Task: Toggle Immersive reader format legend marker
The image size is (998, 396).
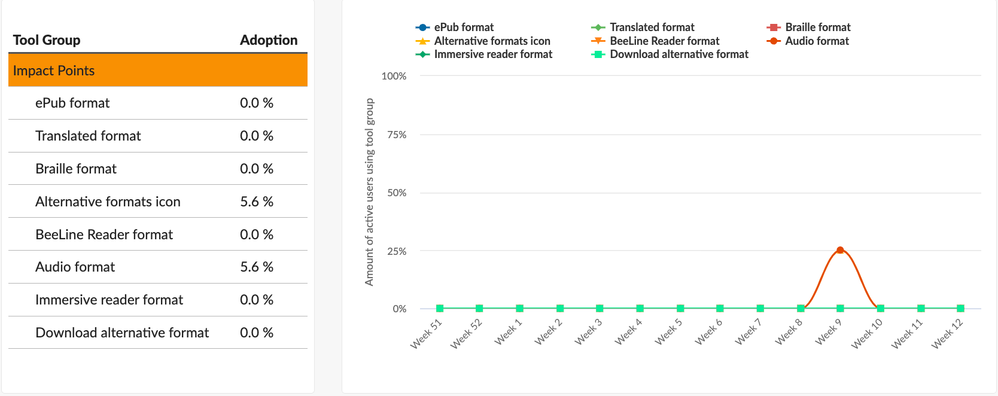Action: coord(421,54)
